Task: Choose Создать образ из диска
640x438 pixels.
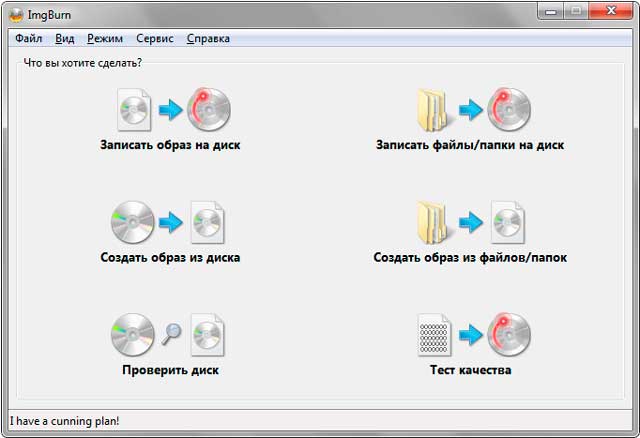Action: [170, 258]
